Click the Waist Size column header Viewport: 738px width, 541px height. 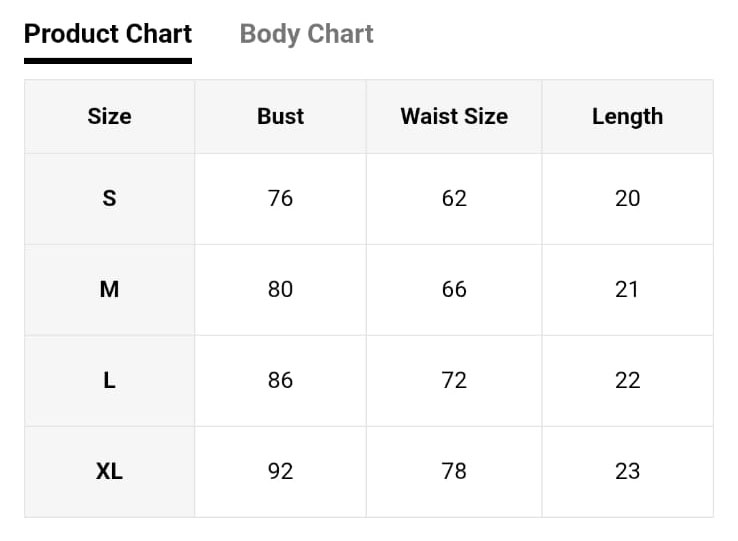click(x=454, y=116)
